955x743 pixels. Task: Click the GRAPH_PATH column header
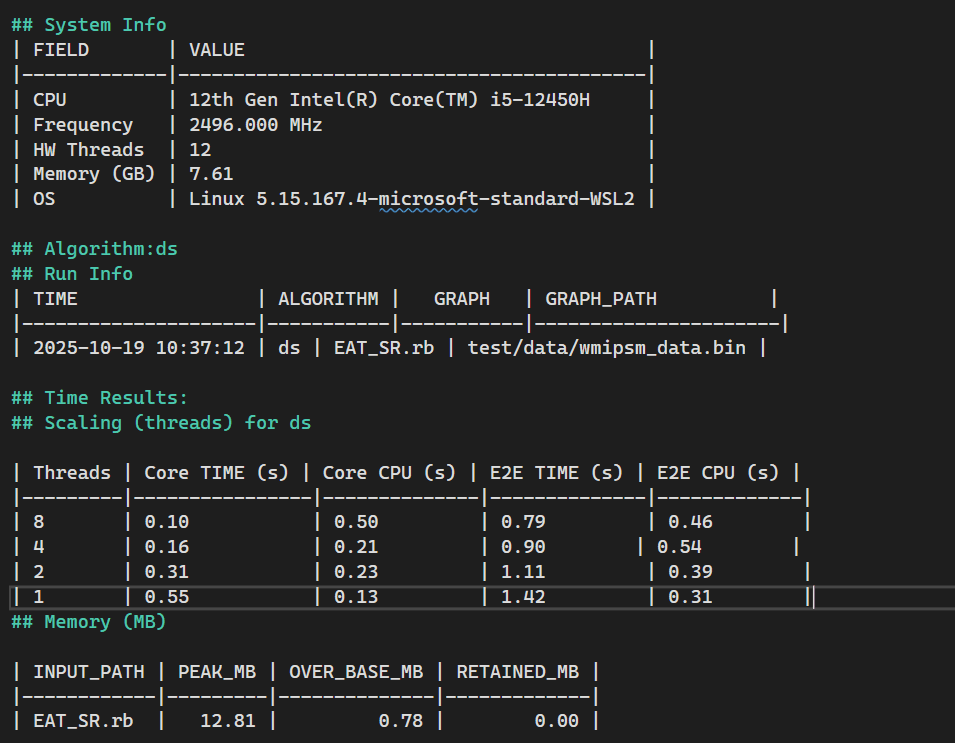tap(600, 298)
